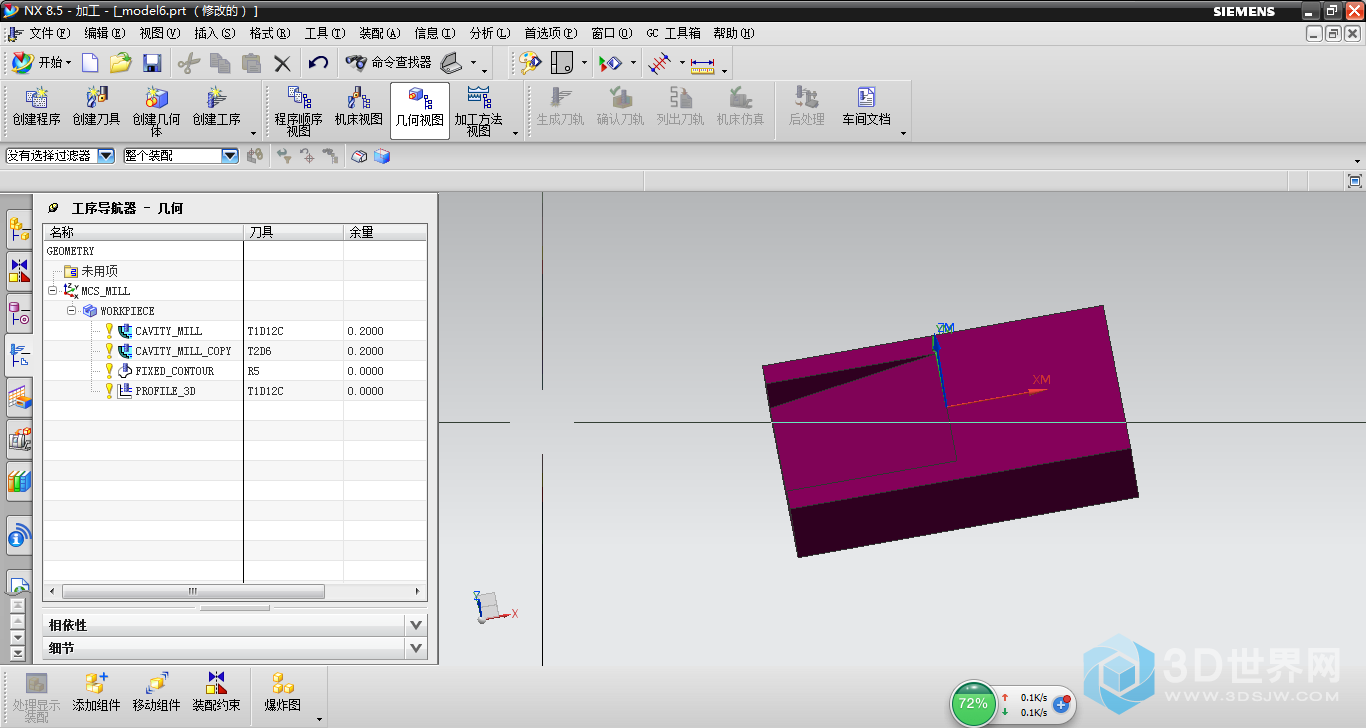Screen dimensions: 1366x728
Task: Click the navigator scrollbar right arrow
Action: (419, 592)
